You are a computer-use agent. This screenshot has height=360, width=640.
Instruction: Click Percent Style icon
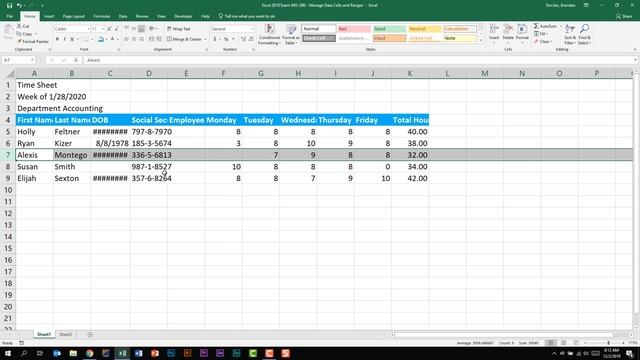[226, 39]
